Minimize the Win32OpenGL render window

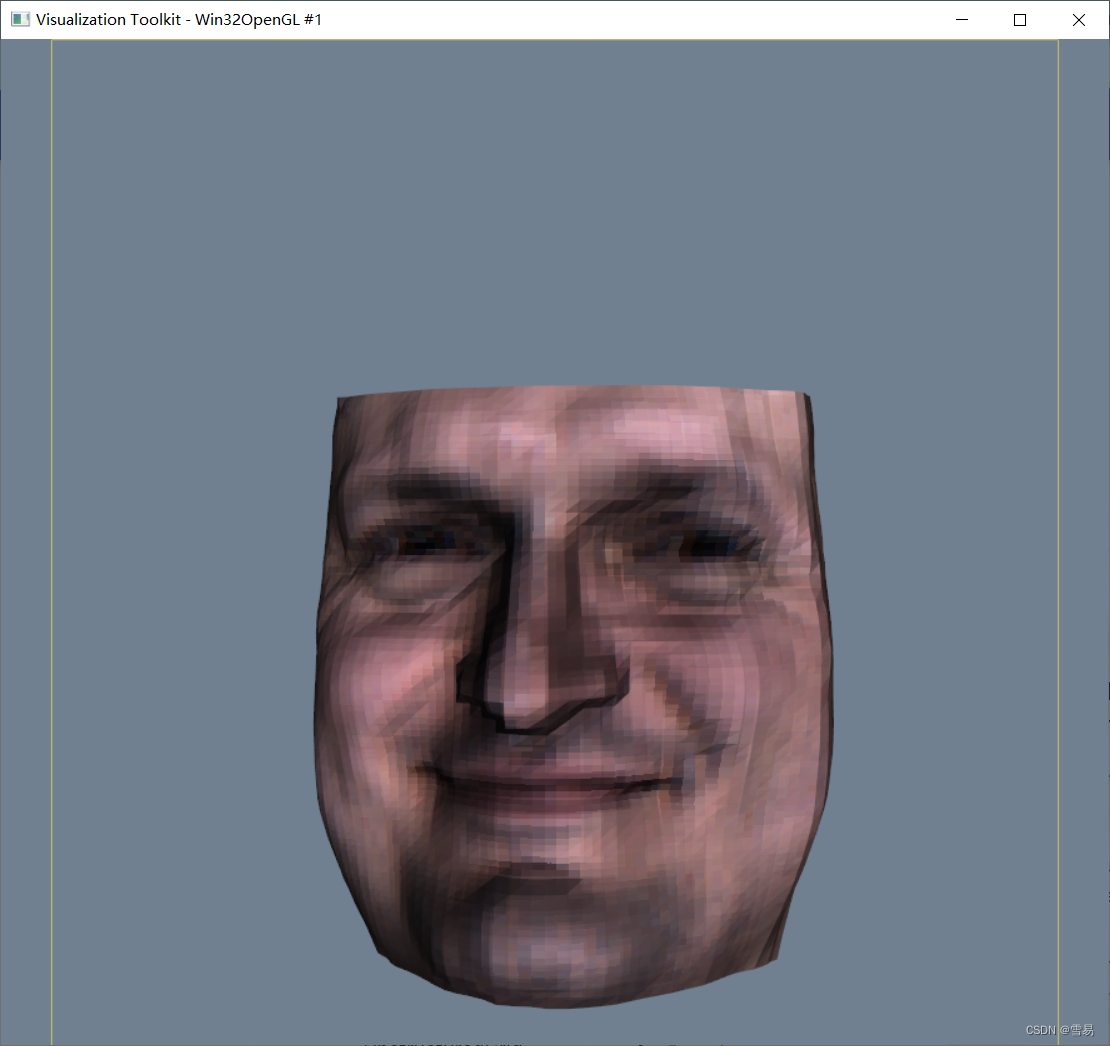tap(961, 19)
